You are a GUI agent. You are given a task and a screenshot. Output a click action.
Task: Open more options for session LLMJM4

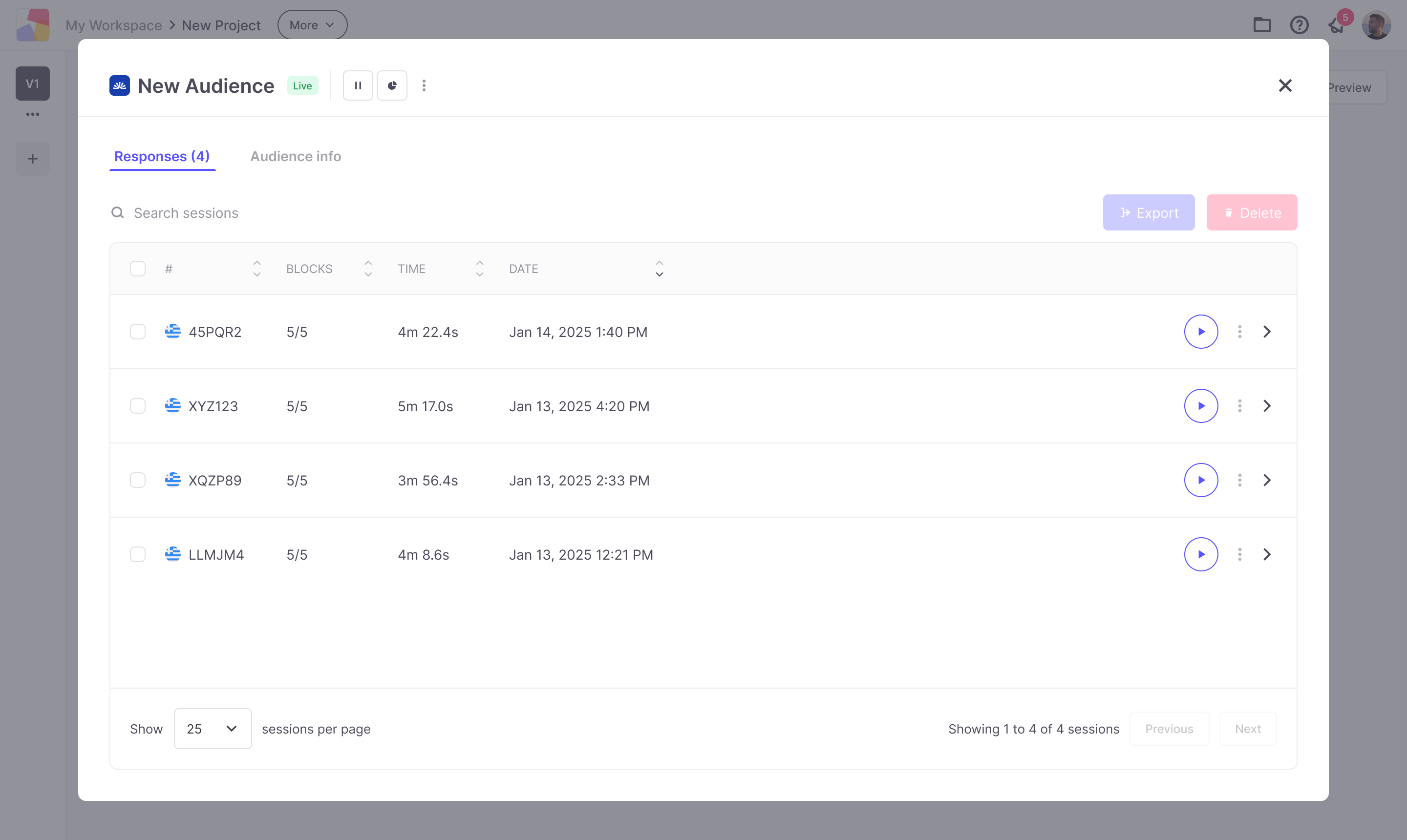coord(1240,554)
